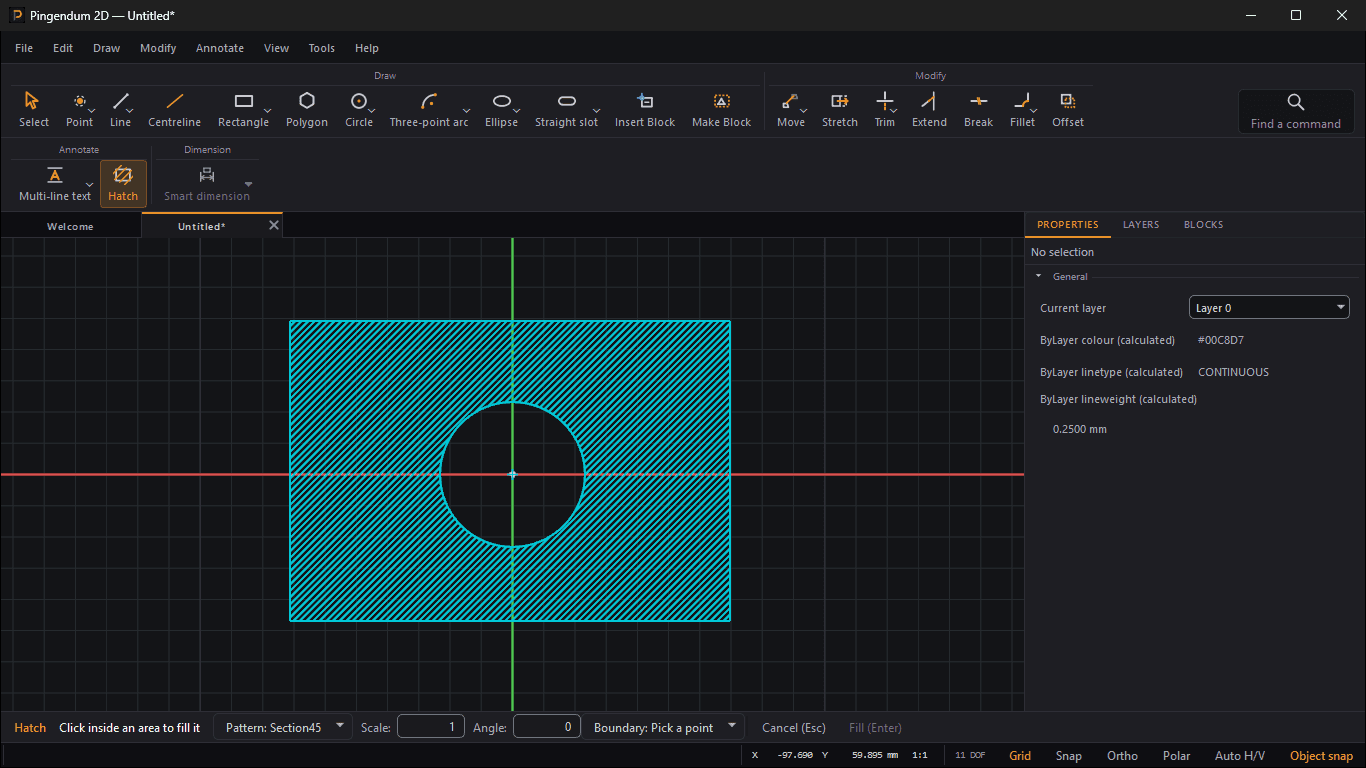Enable Polar tracking
Image resolution: width=1366 pixels, height=768 pixels.
[1176, 756]
